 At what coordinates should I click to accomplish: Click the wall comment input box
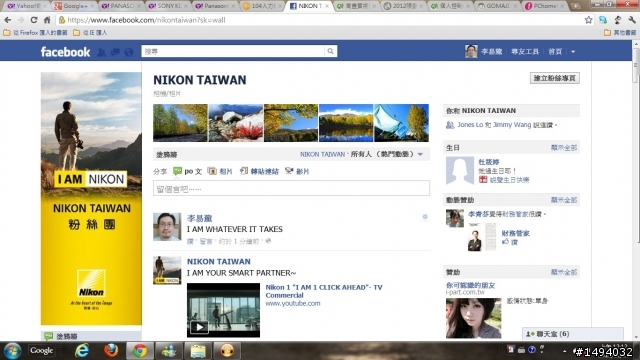(291, 188)
